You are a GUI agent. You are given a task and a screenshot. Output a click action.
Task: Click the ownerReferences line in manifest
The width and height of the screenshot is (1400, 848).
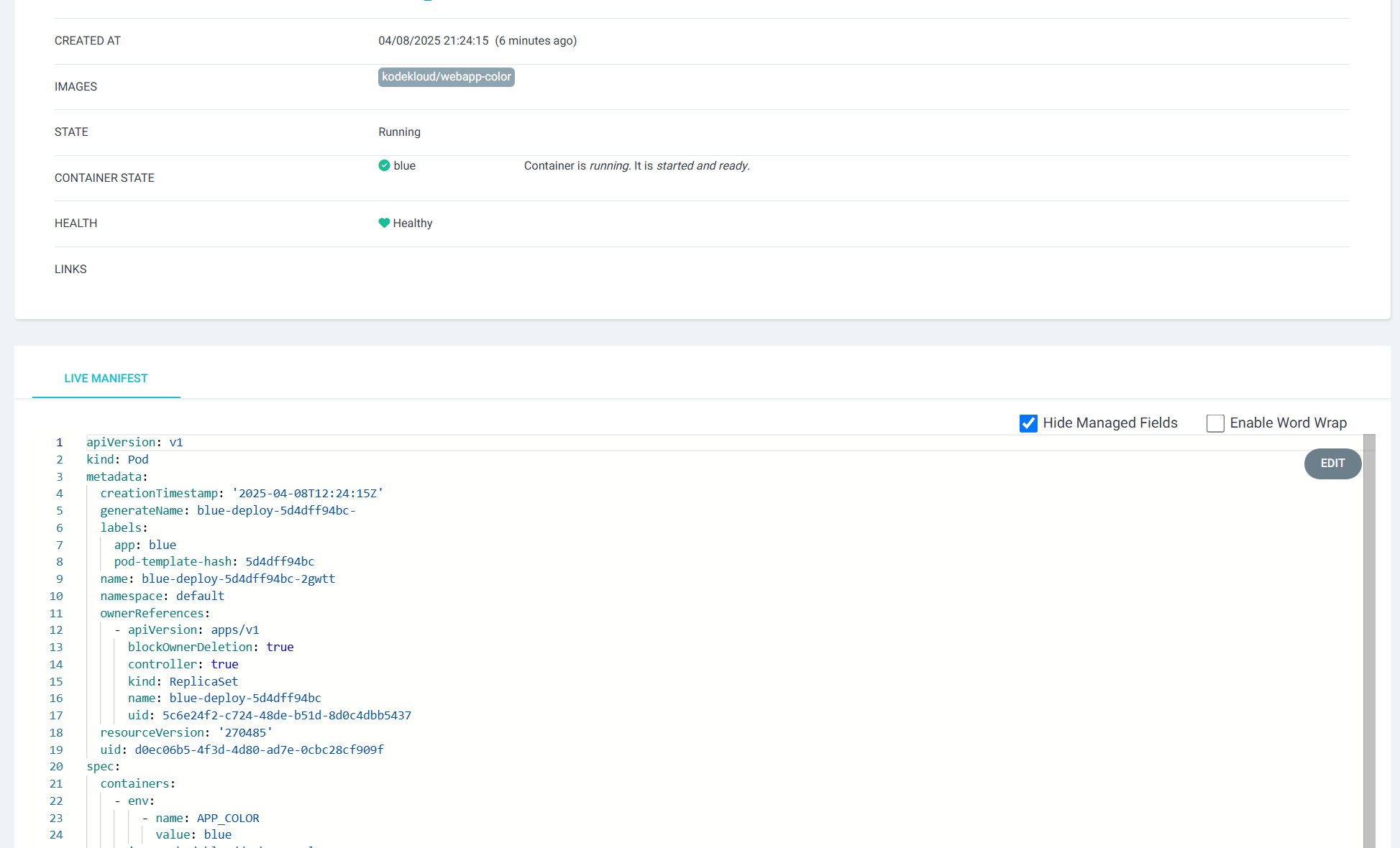pos(155,613)
